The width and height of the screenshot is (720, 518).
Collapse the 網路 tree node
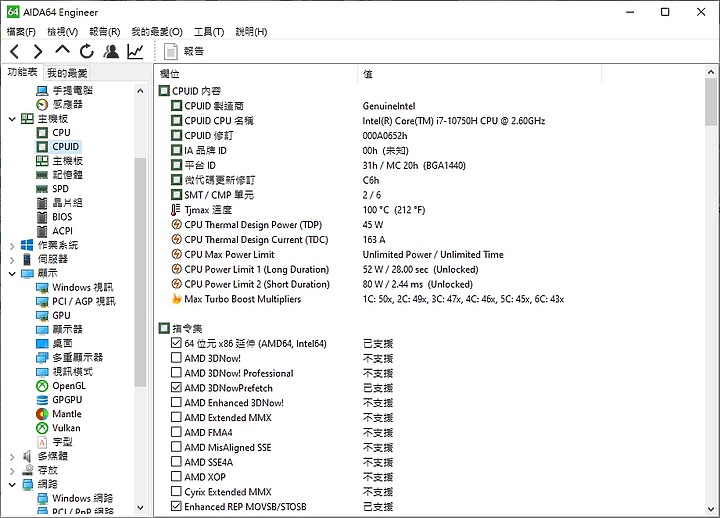(12, 484)
